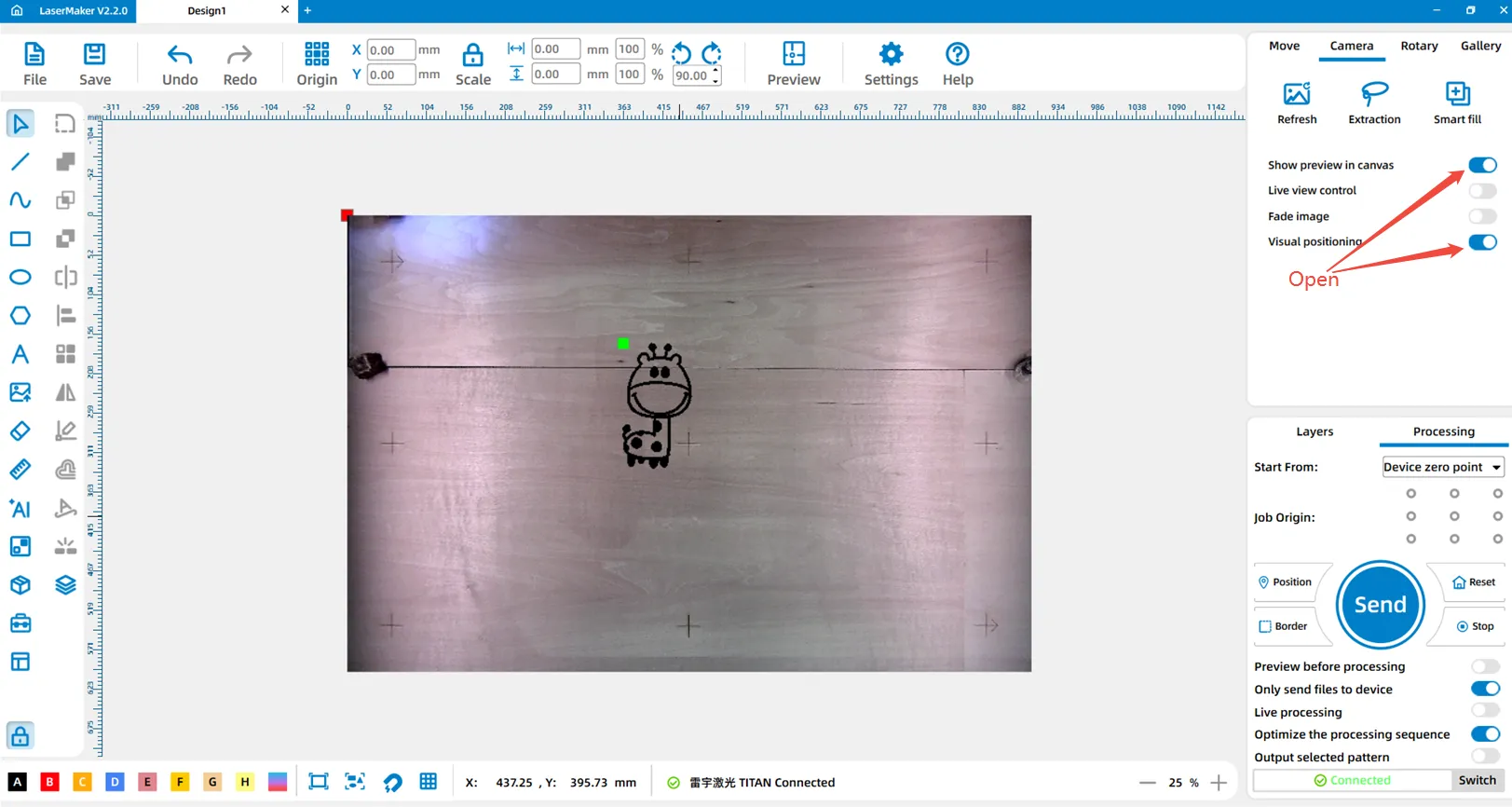Select the Line drawing tool

point(20,162)
